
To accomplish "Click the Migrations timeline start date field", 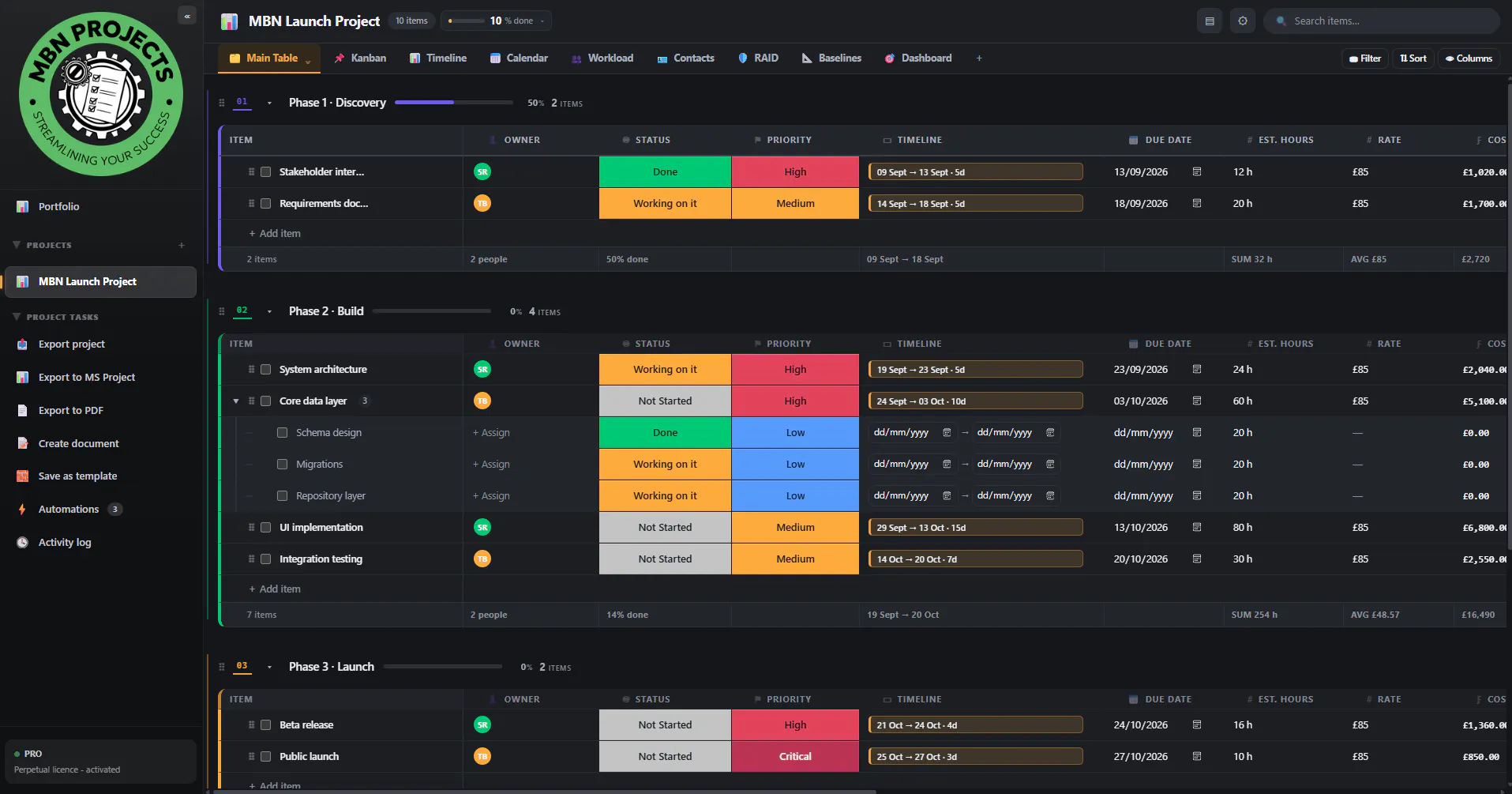I will (x=912, y=465).
